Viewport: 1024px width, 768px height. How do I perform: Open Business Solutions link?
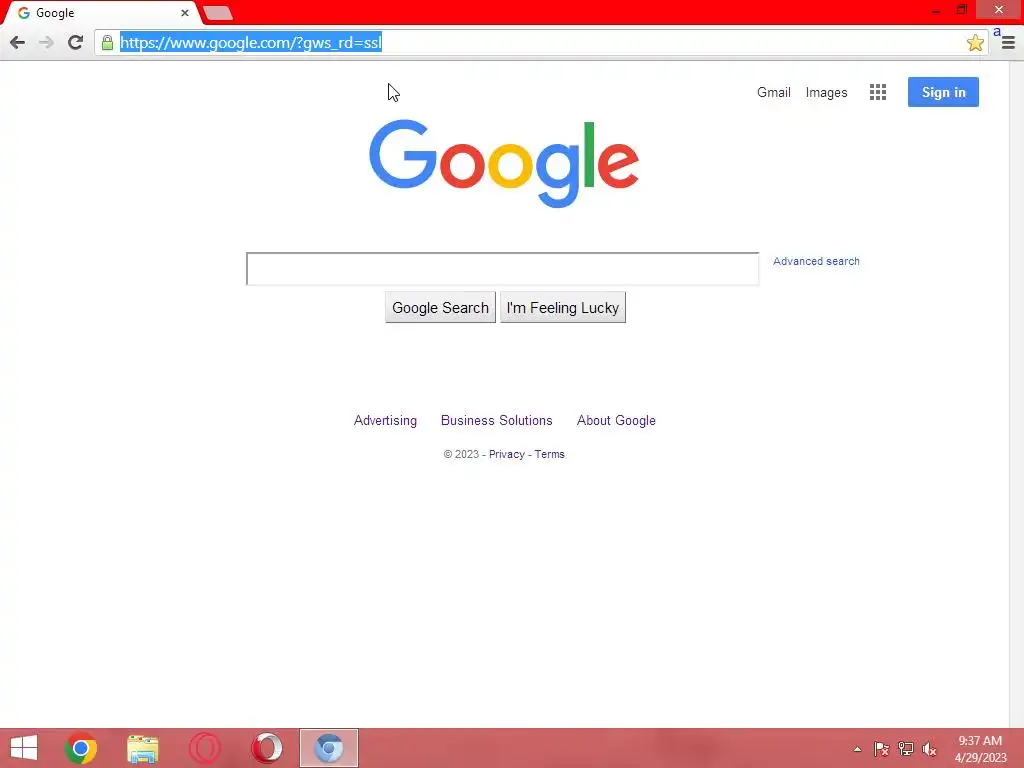tap(496, 421)
